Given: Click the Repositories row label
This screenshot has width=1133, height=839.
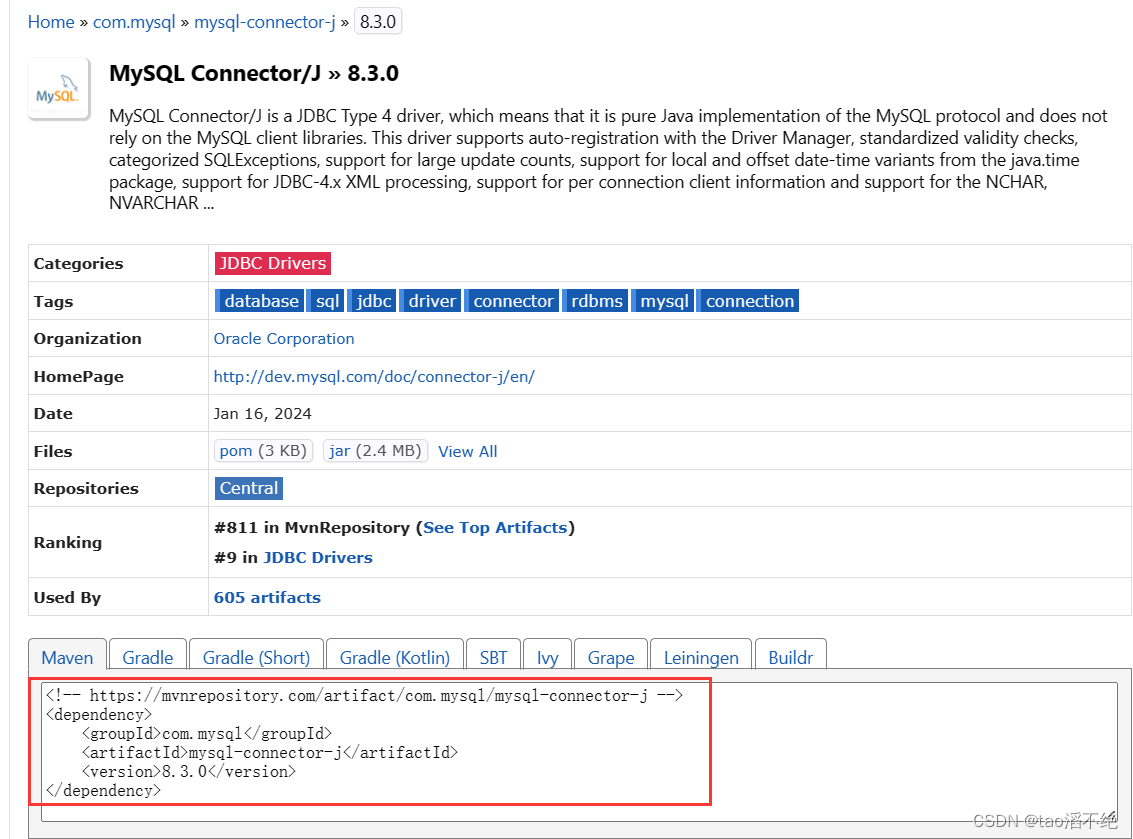Looking at the screenshot, I should (x=86, y=488).
